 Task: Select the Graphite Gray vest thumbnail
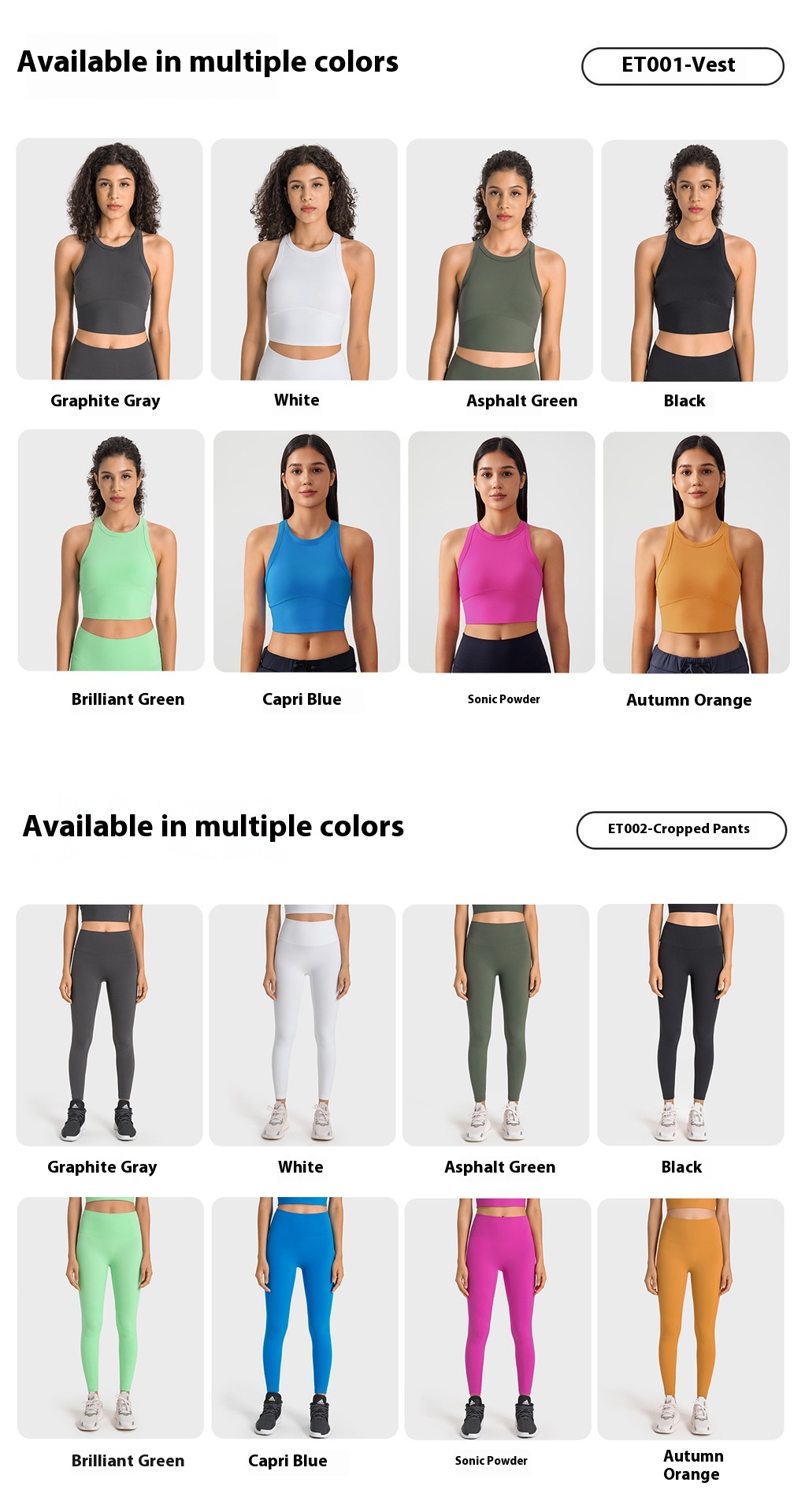tap(109, 259)
